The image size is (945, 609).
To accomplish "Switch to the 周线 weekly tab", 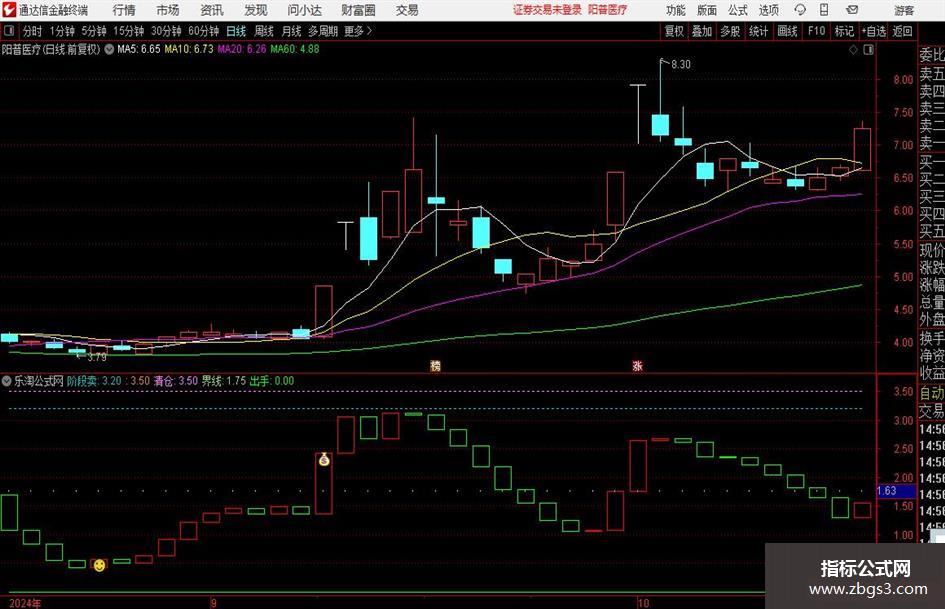I will (x=264, y=31).
